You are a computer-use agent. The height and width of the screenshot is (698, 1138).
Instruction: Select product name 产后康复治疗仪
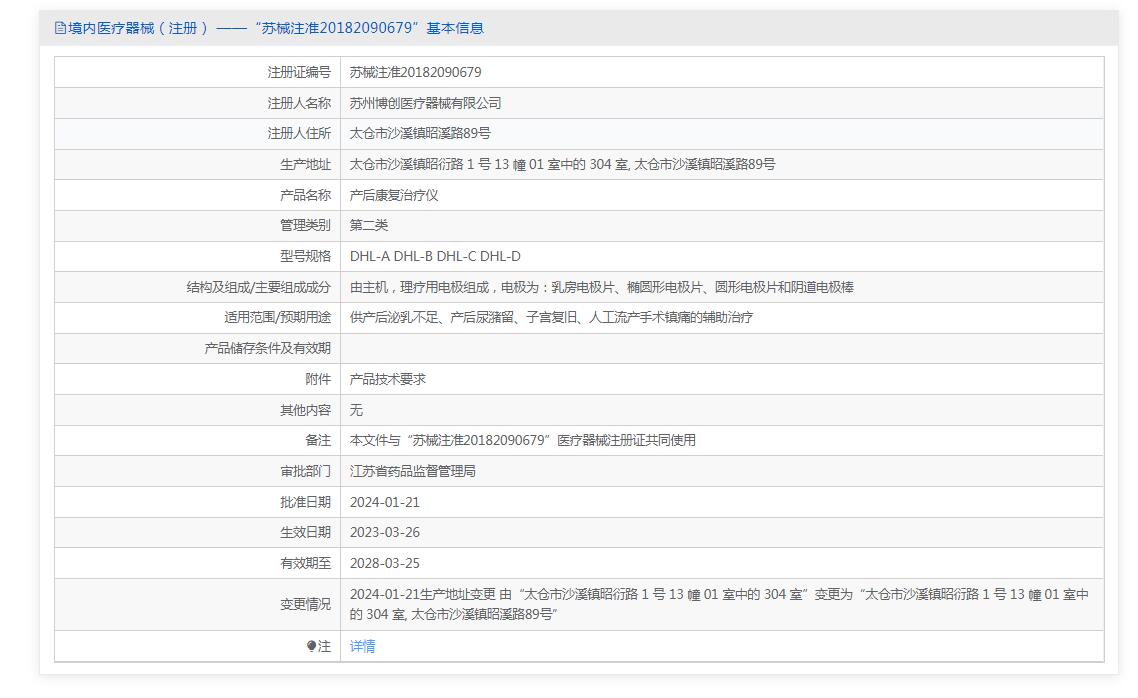point(394,195)
